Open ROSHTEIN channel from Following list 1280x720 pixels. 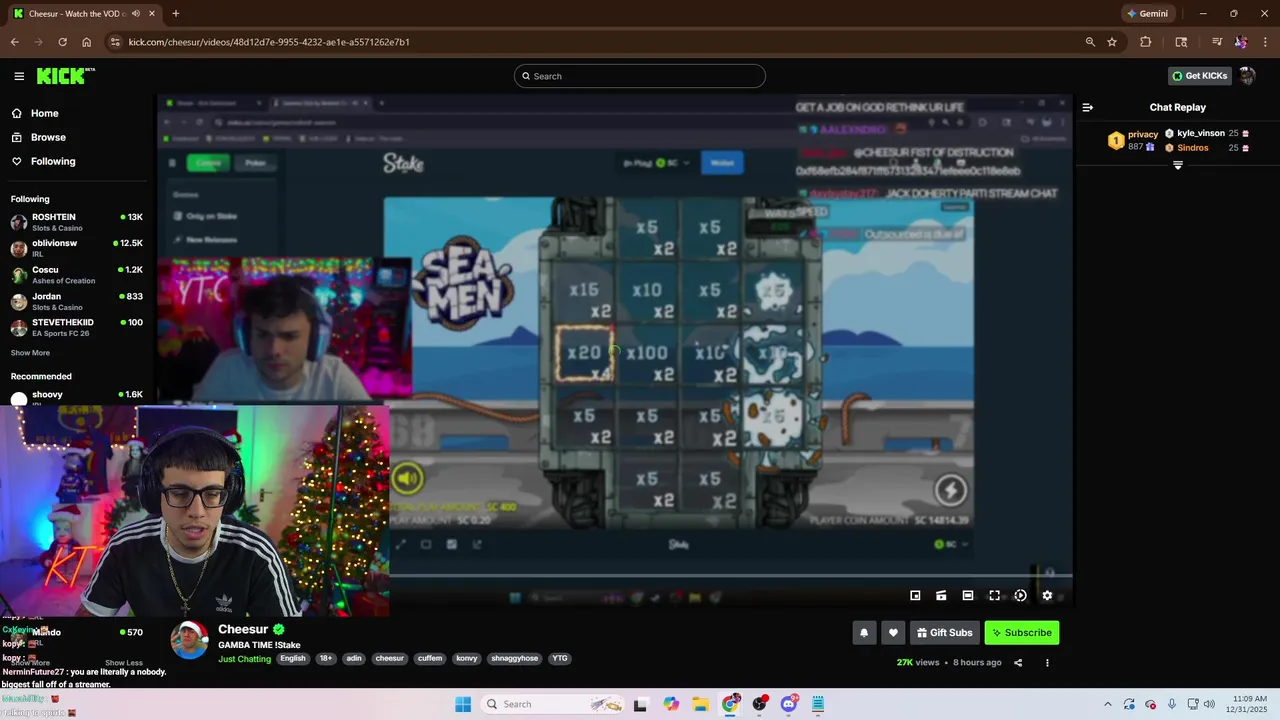click(77, 222)
